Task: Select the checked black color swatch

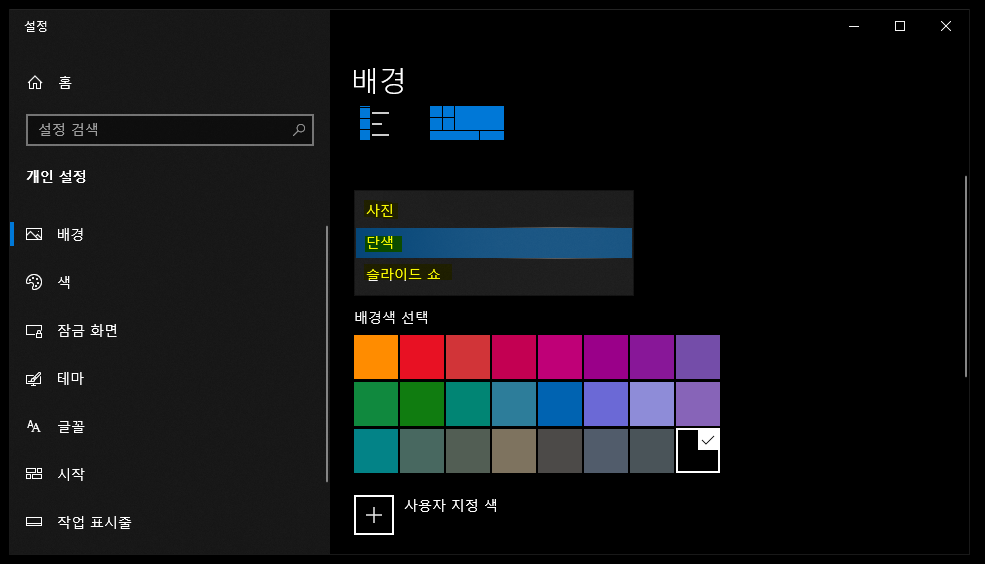Action: click(x=698, y=450)
